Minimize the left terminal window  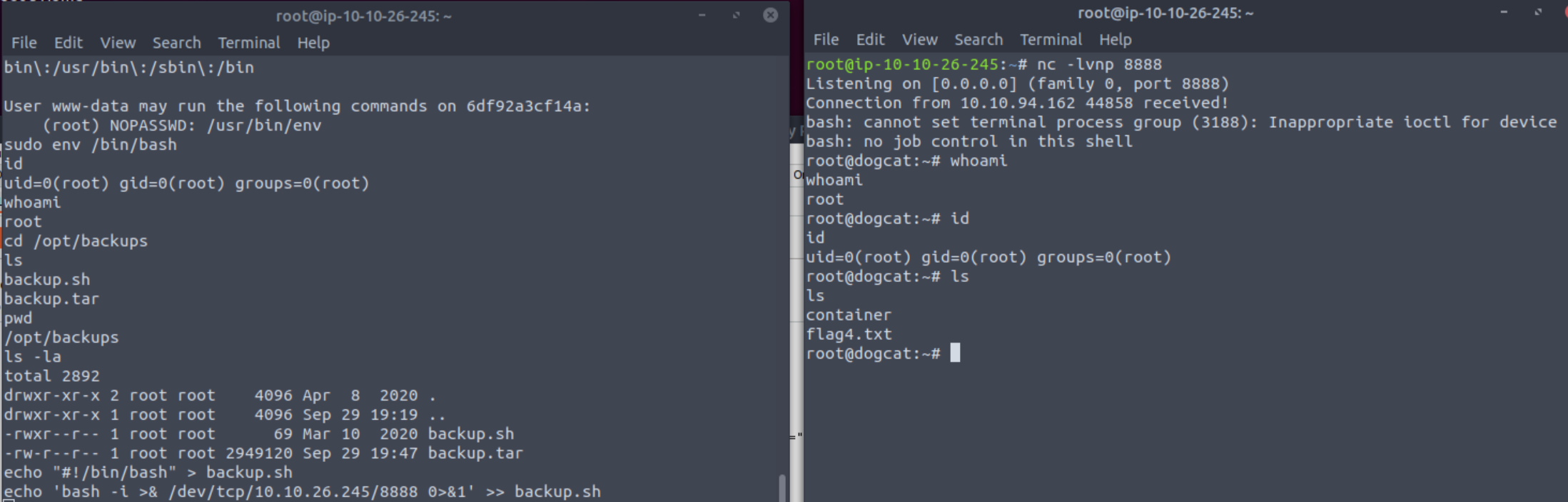click(702, 15)
